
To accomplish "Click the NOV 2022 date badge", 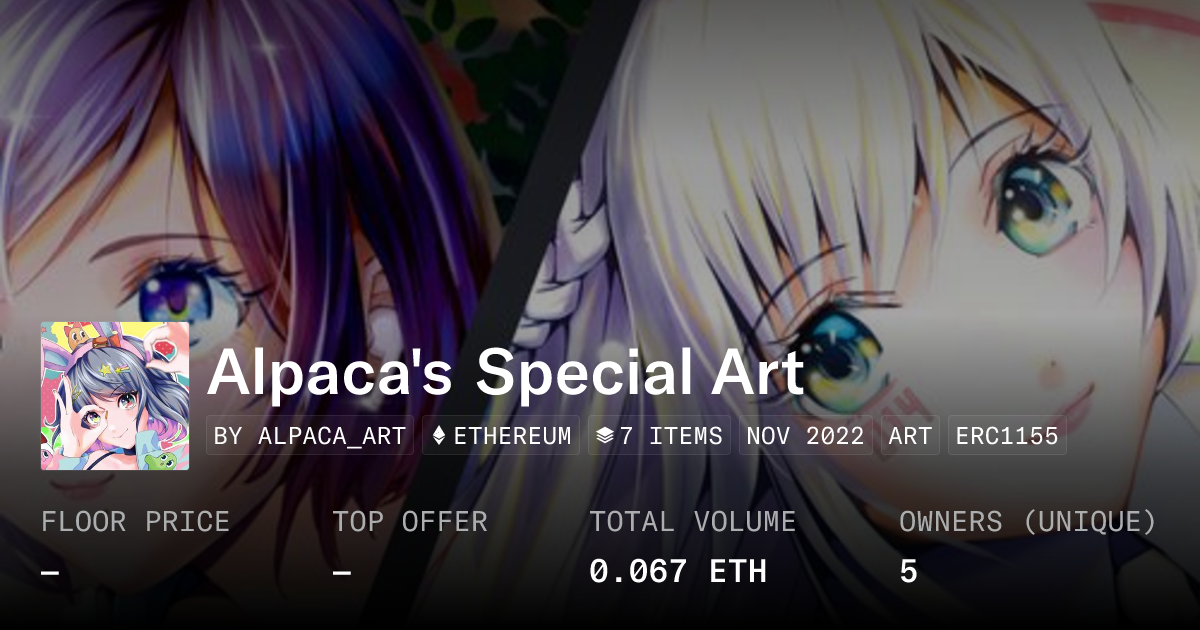I will point(805,436).
